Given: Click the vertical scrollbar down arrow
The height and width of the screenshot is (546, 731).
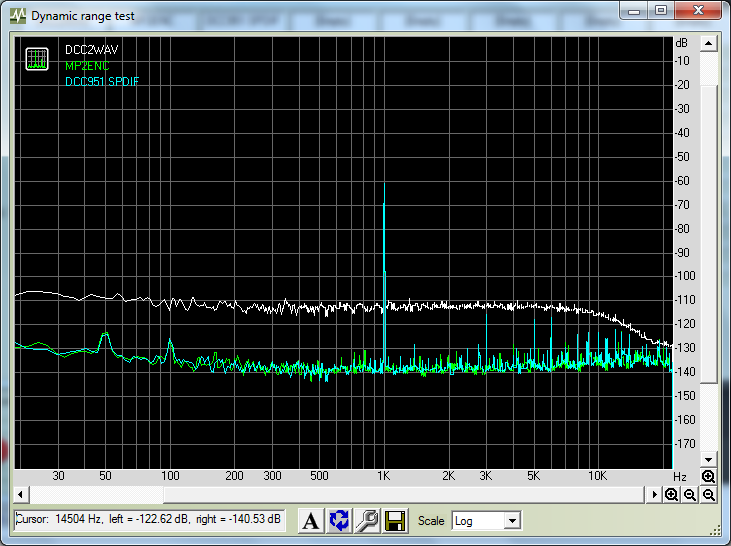Looking at the screenshot, I should 709,459.
